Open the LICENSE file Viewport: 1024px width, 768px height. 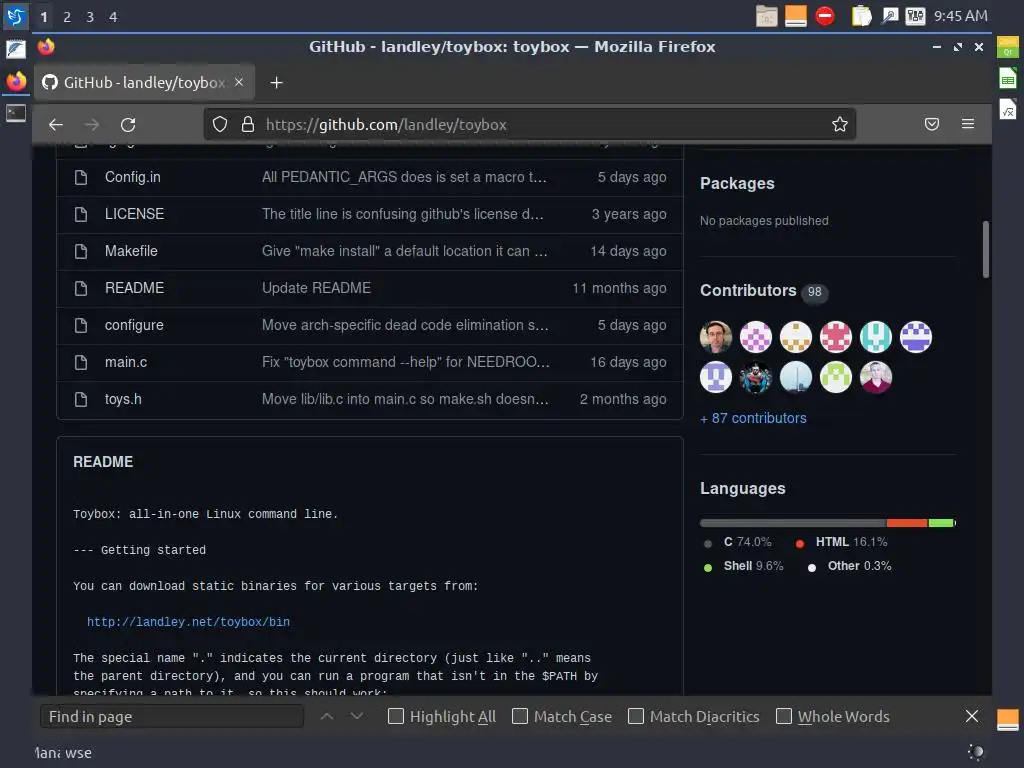[135, 214]
